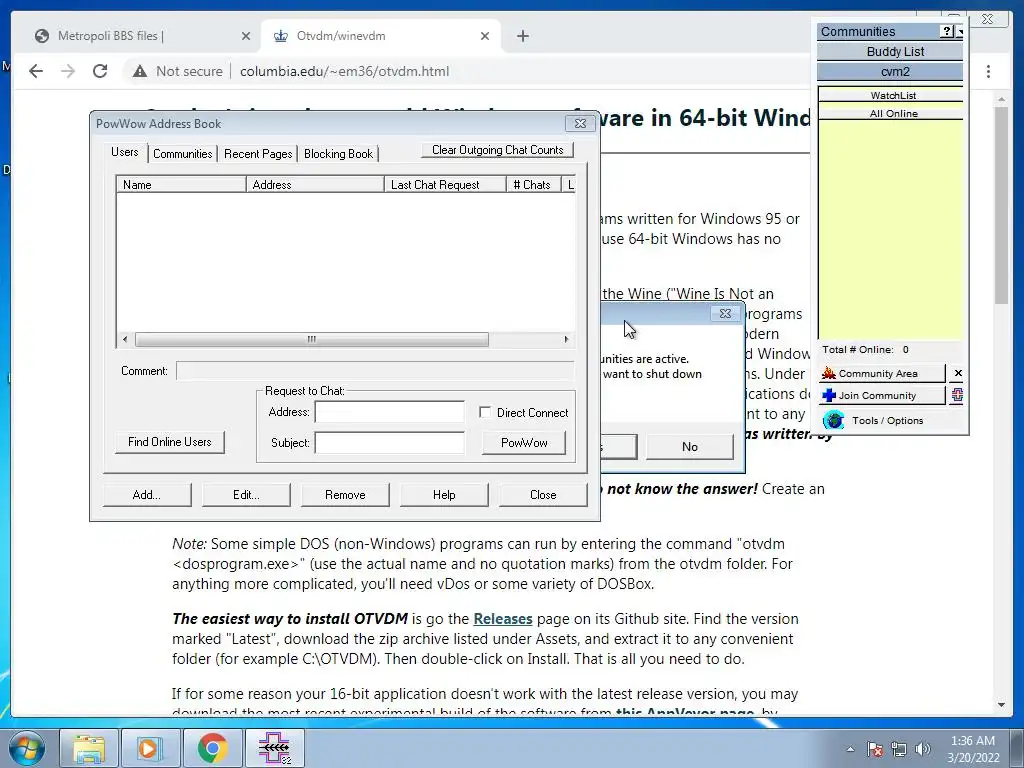The image size is (1024, 768).
Task: Go forward in Chrome
Action: click(x=68, y=71)
